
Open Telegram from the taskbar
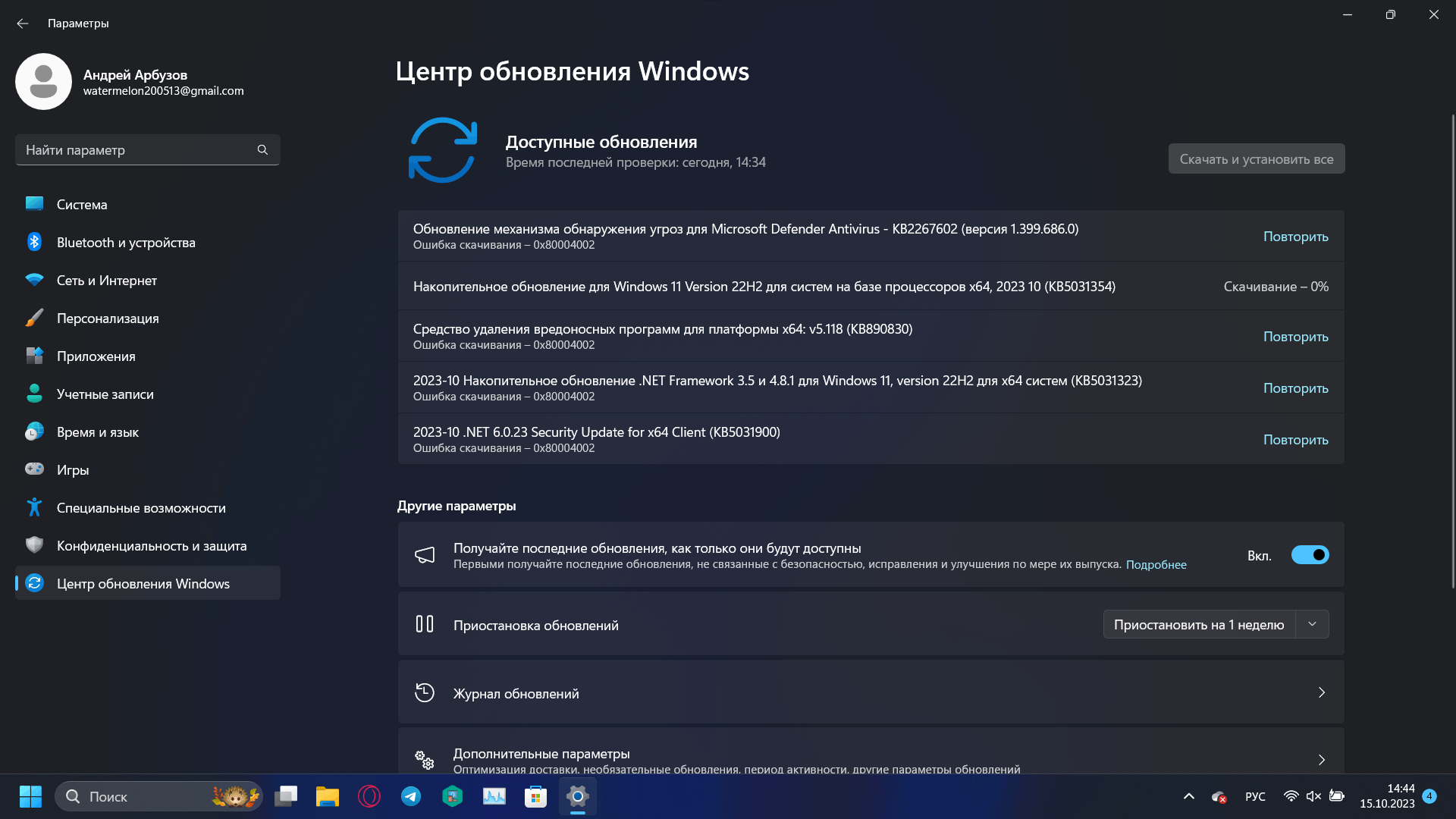[x=411, y=796]
